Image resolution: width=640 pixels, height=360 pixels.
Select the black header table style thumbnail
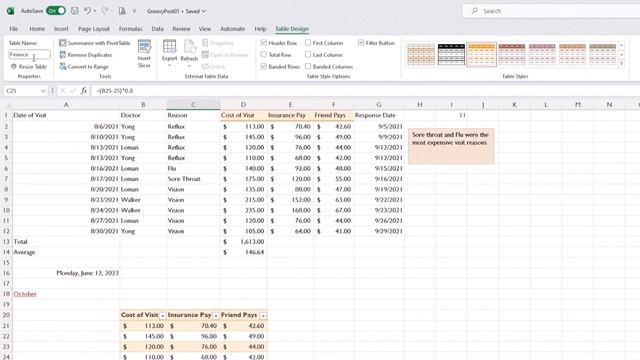[x=451, y=54]
